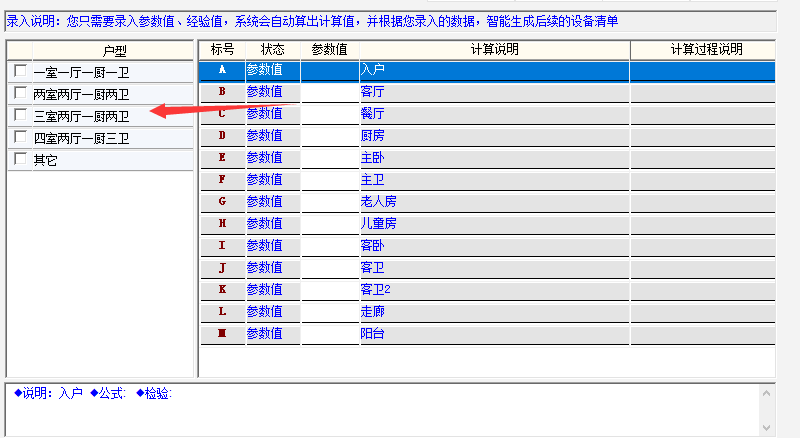
Task: Click the 计算过程说明 cell for 客厅
Action: click(703, 92)
